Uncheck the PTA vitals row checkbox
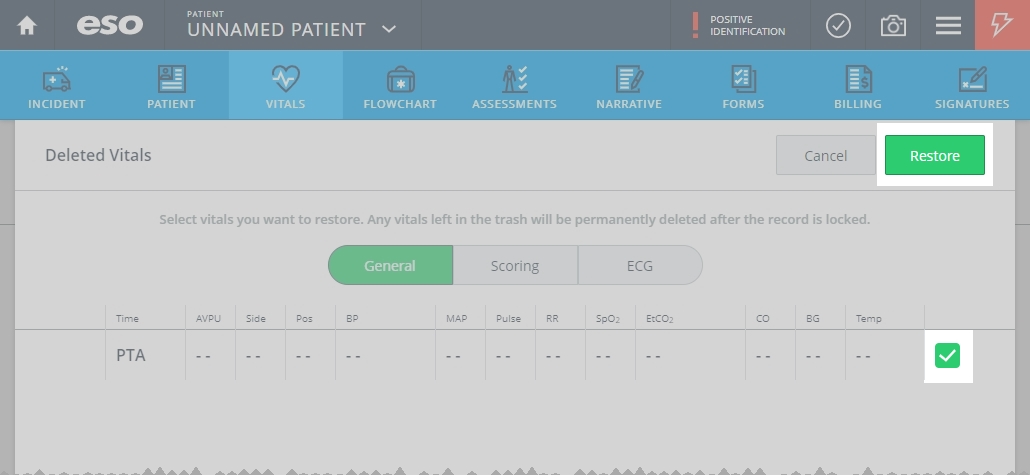The height and width of the screenshot is (475, 1030). click(947, 355)
